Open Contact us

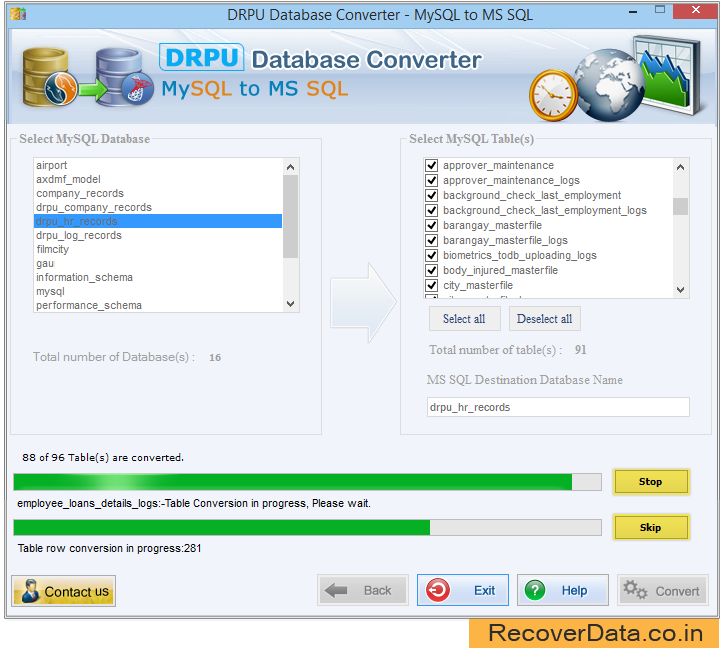click(63, 591)
